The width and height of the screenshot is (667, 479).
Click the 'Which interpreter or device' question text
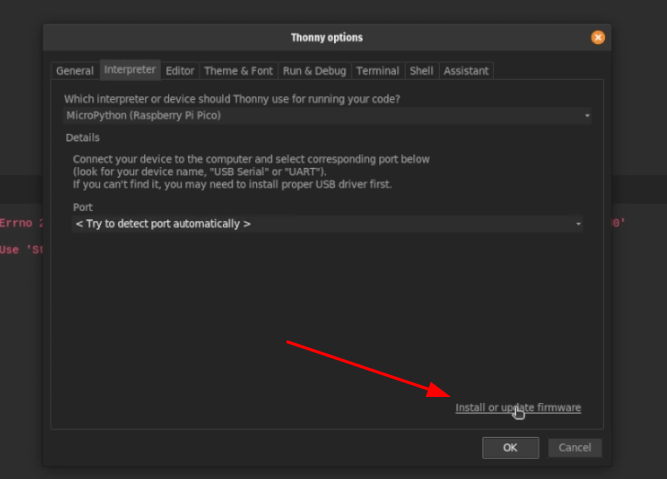pos(232,99)
